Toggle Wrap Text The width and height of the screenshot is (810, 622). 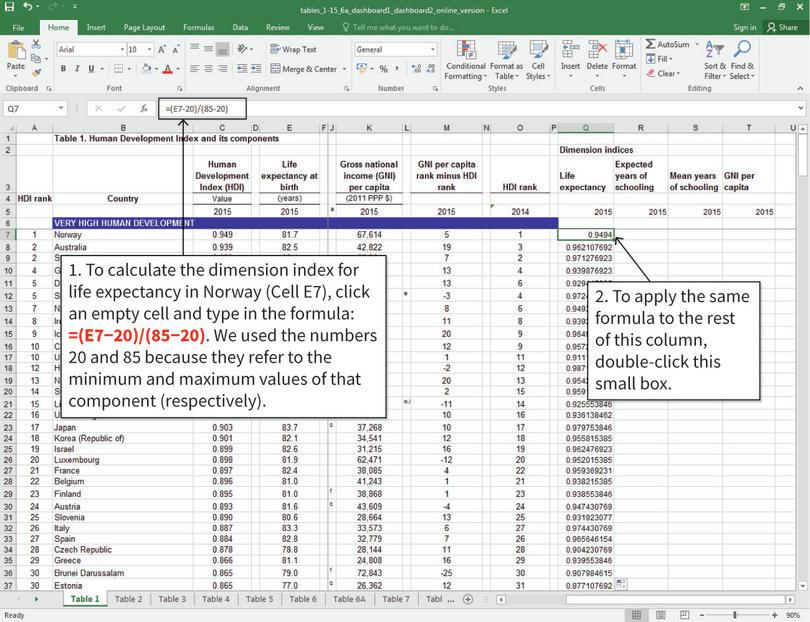click(293, 50)
